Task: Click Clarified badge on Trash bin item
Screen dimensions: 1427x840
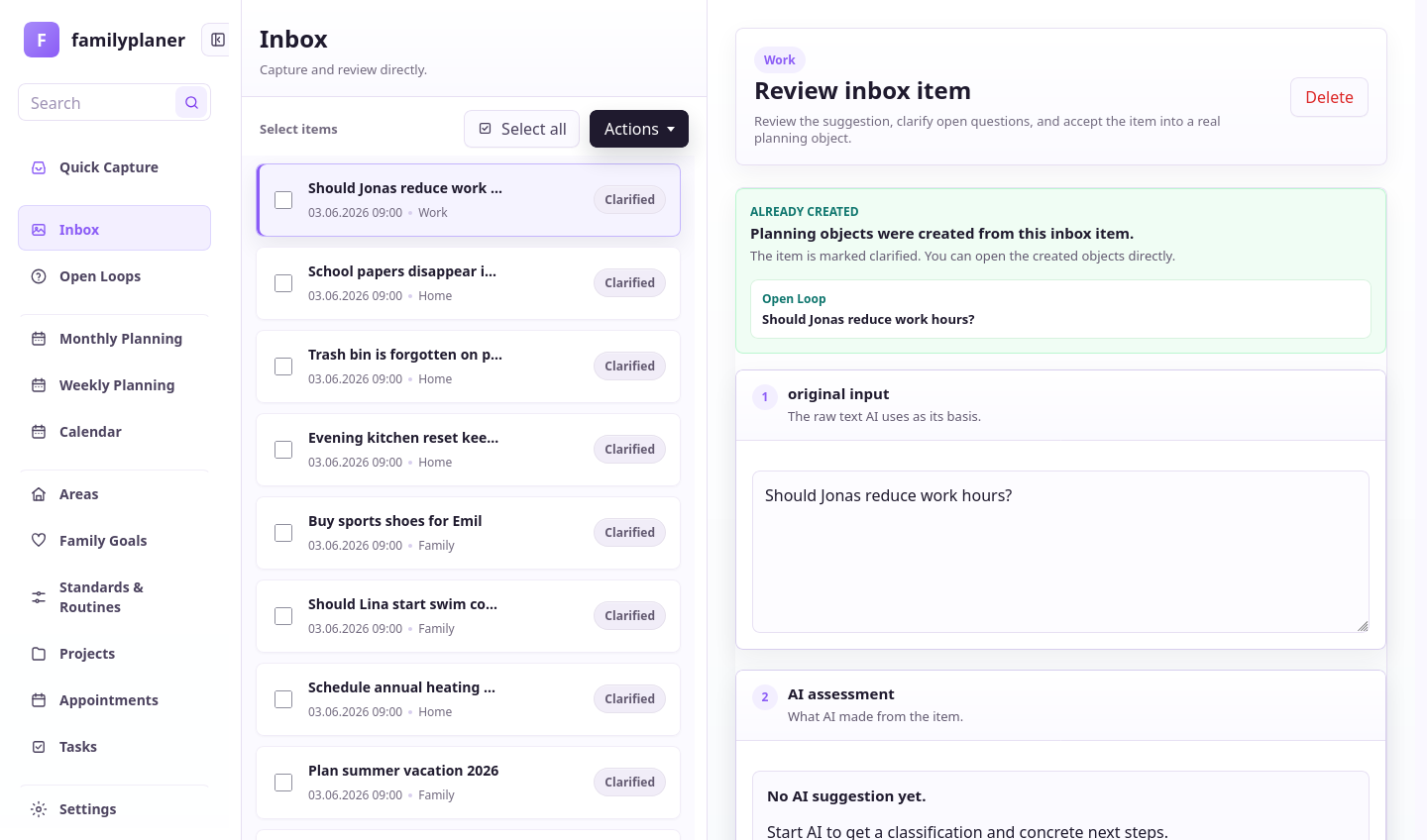Action: pos(629,367)
